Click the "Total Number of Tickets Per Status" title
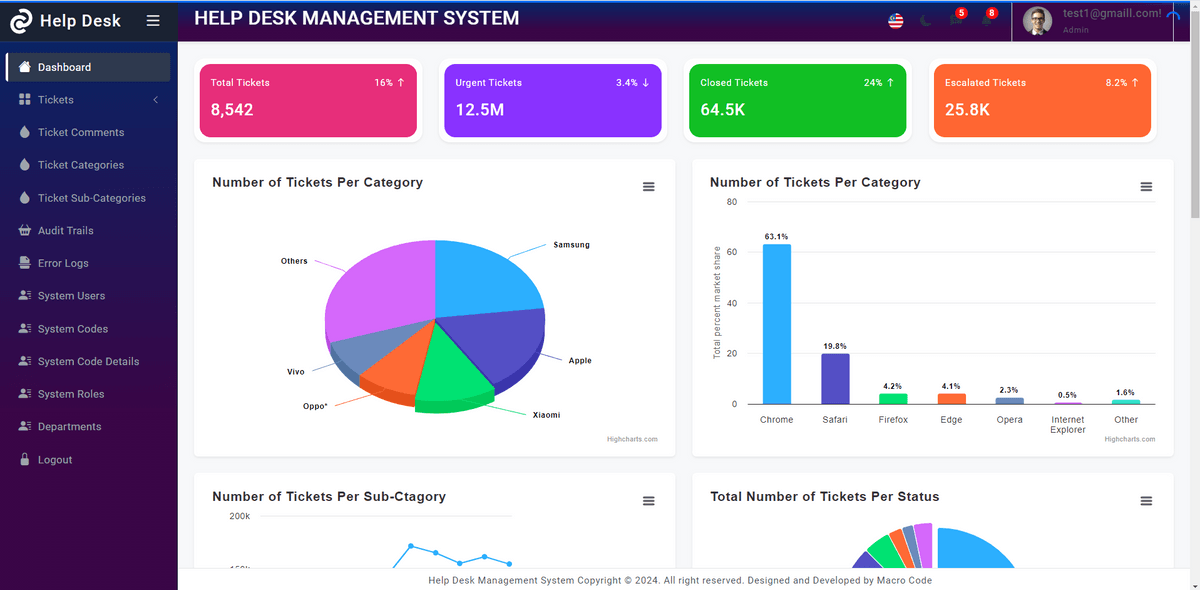The image size is (1200, 590). click(825, 497)
